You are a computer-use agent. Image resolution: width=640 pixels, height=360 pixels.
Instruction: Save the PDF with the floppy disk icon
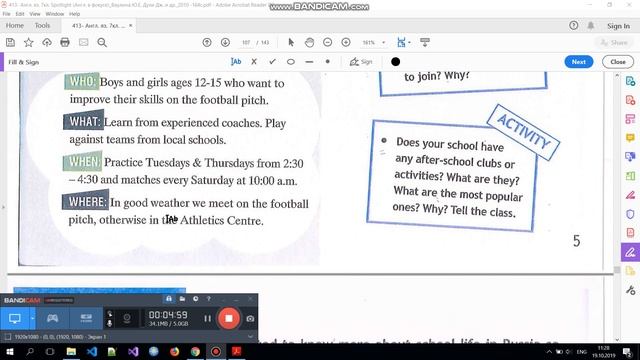pyautogui.click(x=10, y=42)
